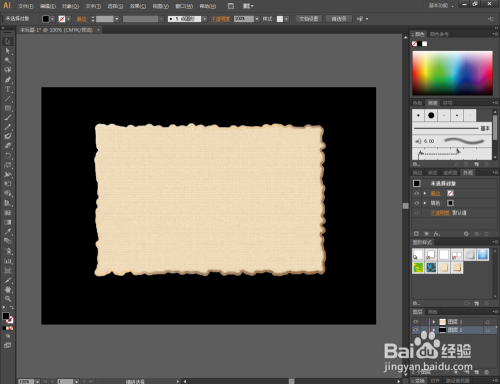The image size is (500, 384).
Task: Select the Hand tool
Action: click(8, 290)
